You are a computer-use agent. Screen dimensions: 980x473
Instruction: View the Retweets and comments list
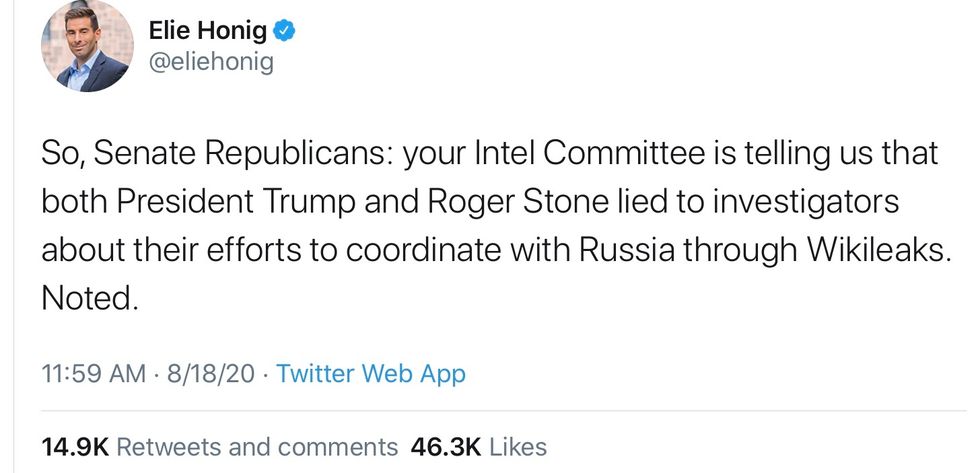(257, 446)
